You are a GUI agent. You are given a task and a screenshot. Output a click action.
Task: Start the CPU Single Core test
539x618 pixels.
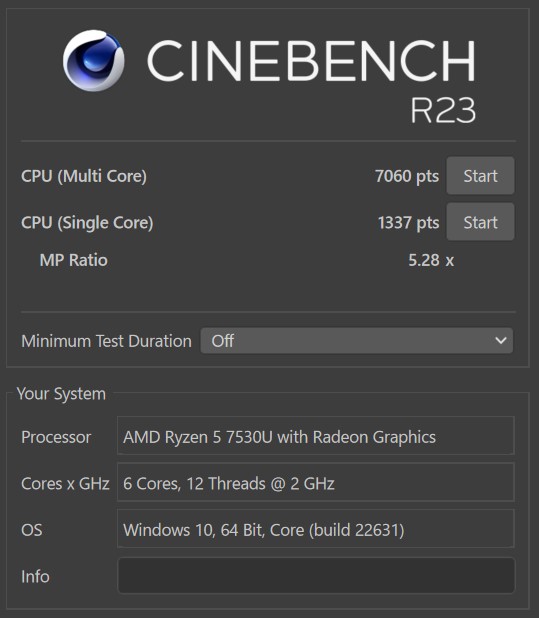[x=480, y=222]
